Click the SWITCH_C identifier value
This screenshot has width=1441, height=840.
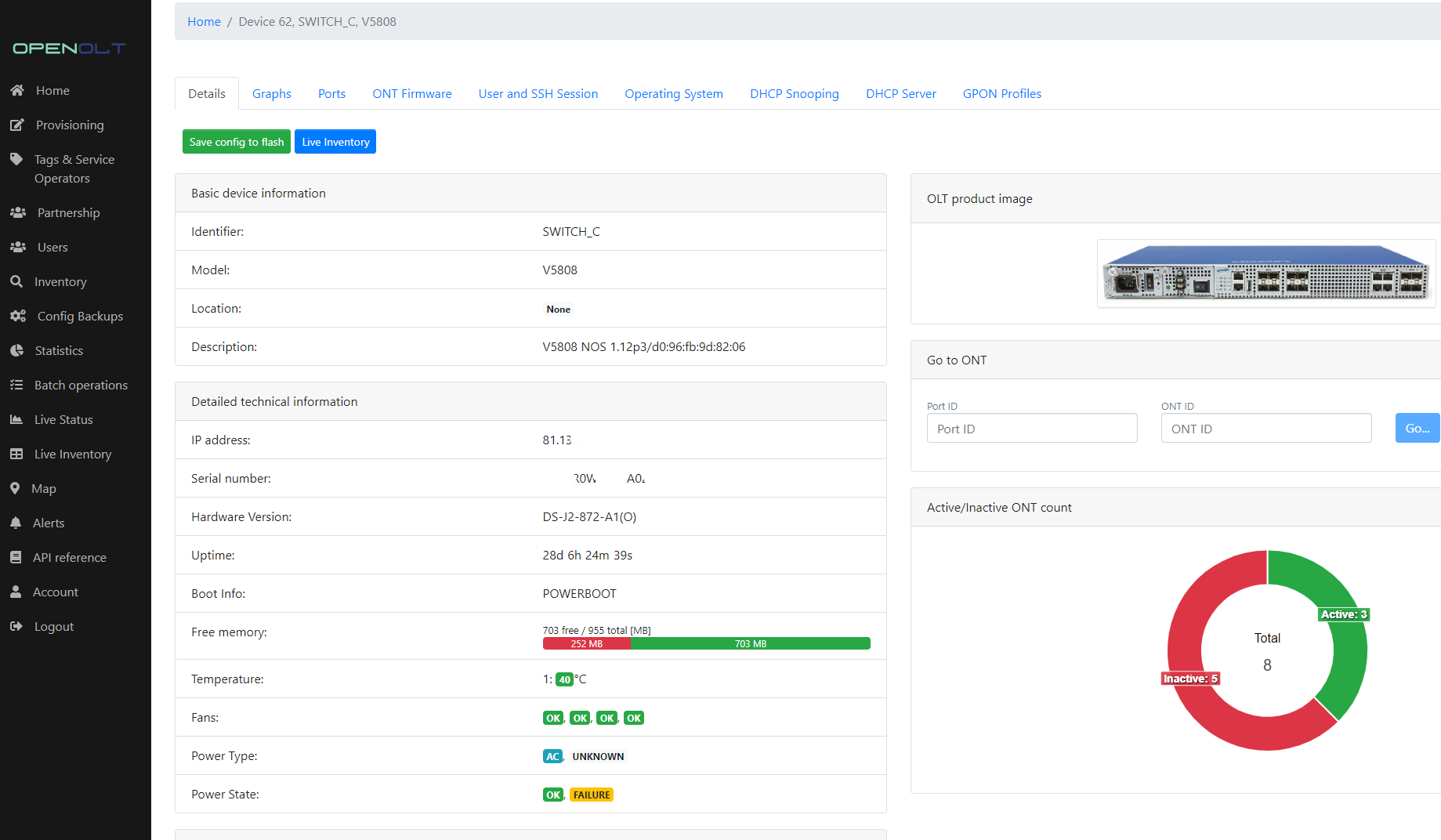coord(571,231)
